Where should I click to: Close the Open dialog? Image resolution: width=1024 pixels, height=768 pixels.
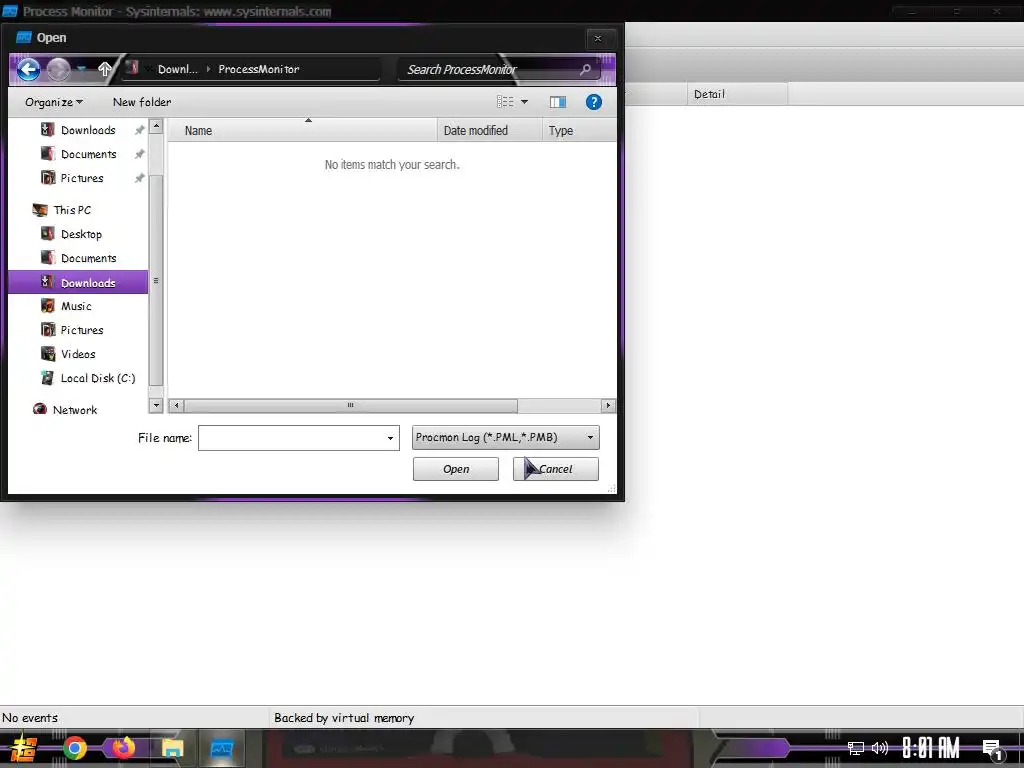pyautogui.click(x=598, y=39)
